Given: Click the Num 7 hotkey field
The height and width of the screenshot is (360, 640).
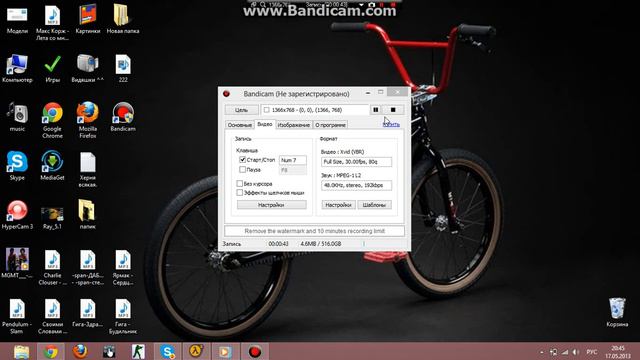Looking at the screenshot, I should tap(293, 160).
